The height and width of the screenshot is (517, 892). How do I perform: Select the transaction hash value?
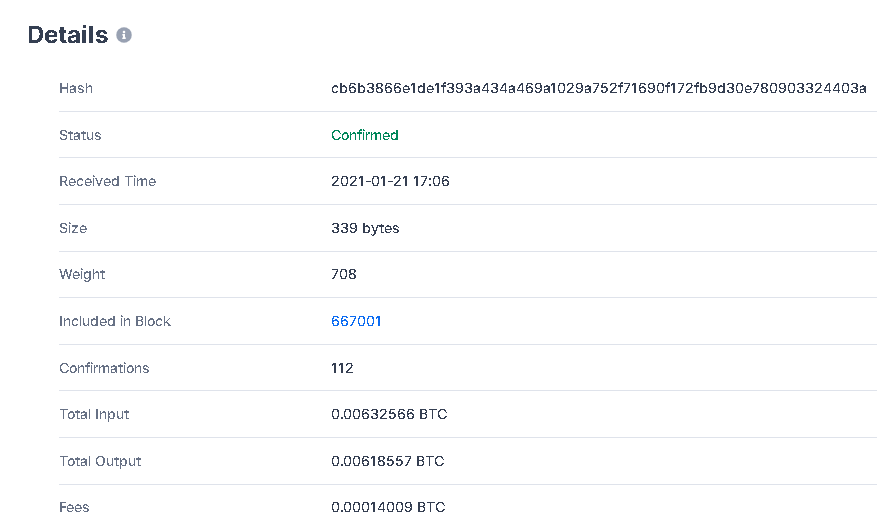598,88
